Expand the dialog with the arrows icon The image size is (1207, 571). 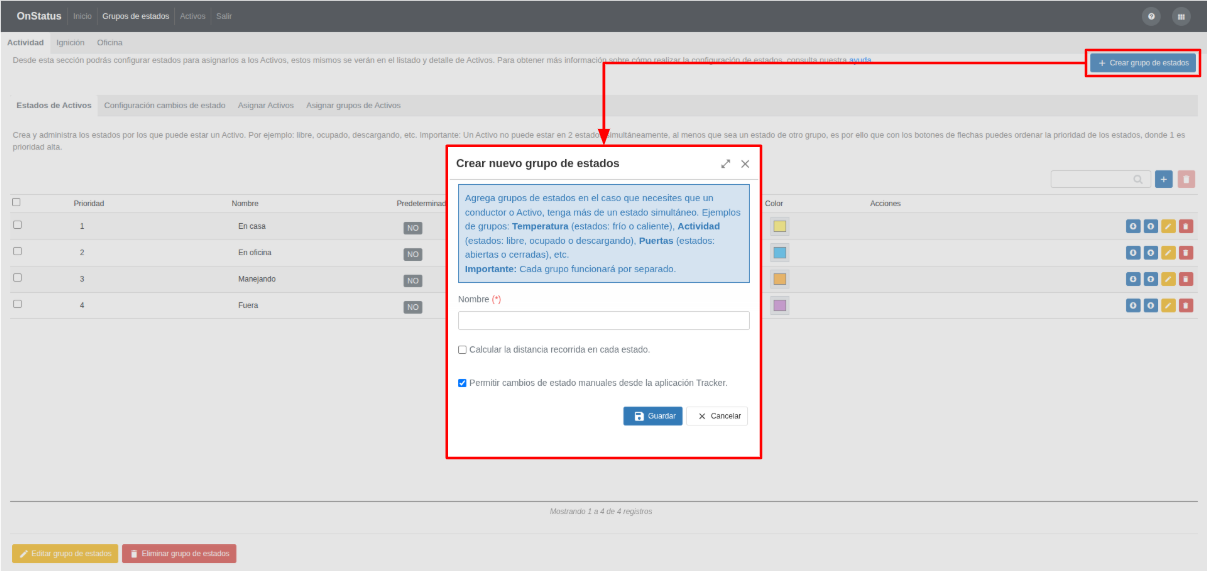pyautogui.click(x=726, y=163)
